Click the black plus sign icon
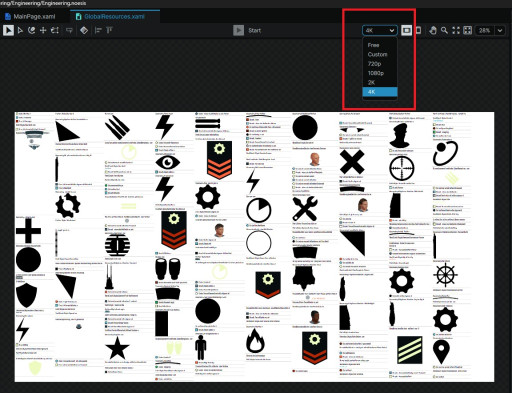512x393 pixels. [x=28, y=230]
